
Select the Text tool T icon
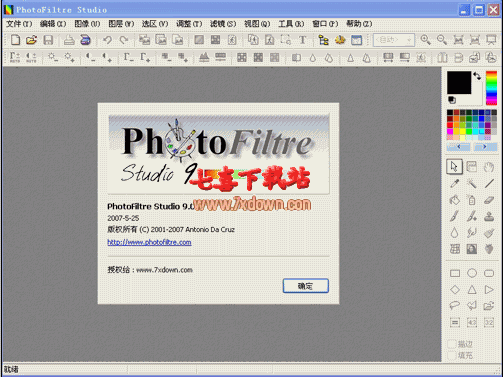pyautogui.click(x=303, y=40)
